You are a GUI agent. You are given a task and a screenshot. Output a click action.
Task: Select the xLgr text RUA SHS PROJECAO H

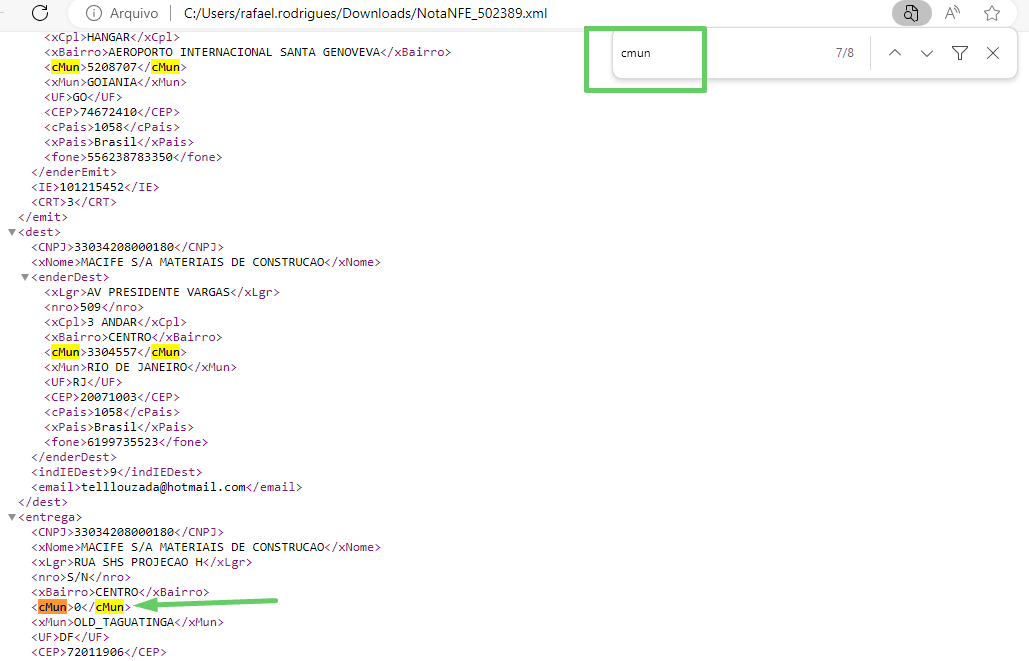[x=138, y=562]
